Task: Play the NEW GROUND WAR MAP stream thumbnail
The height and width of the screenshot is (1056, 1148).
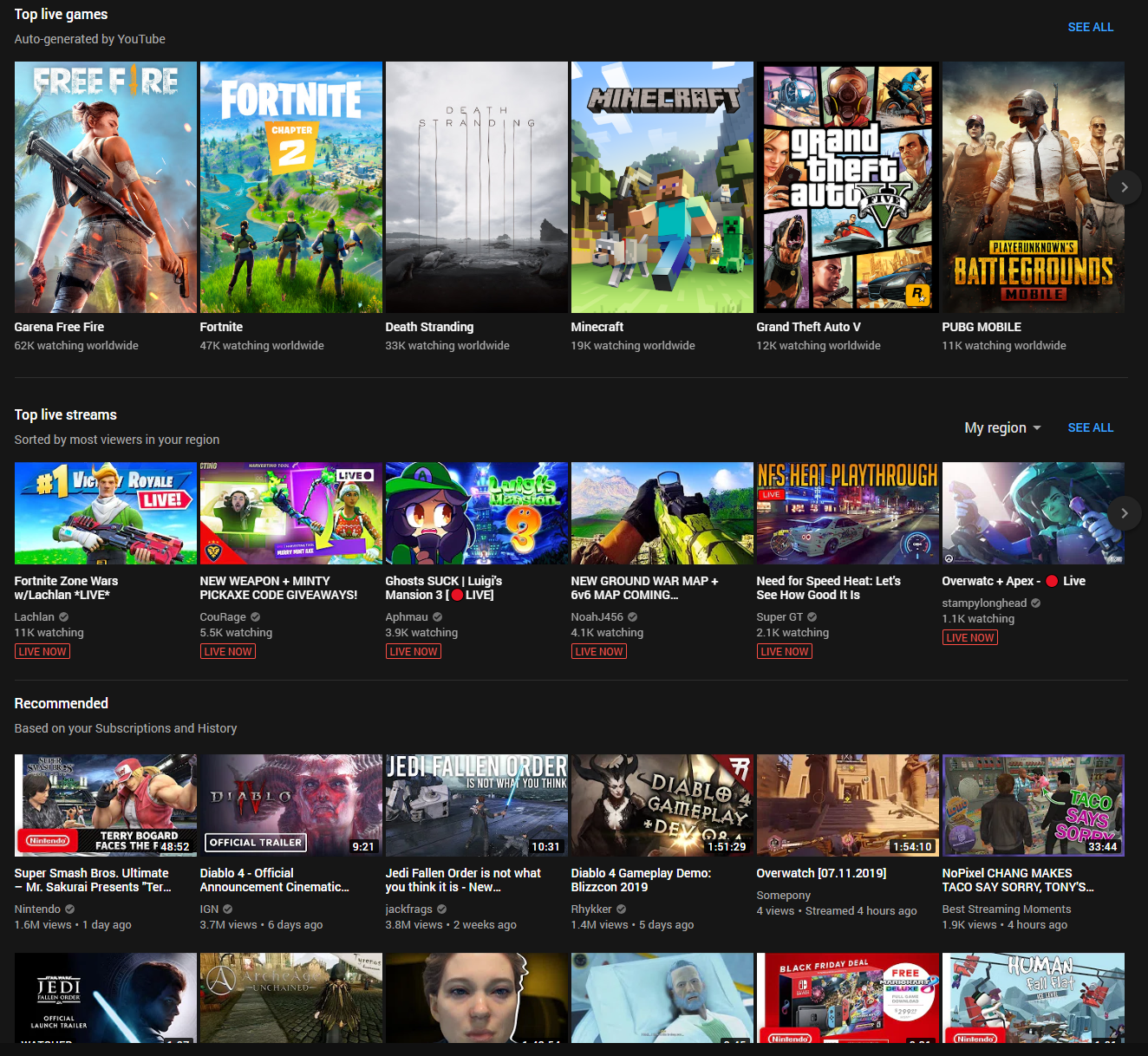Action: (662, 513)
